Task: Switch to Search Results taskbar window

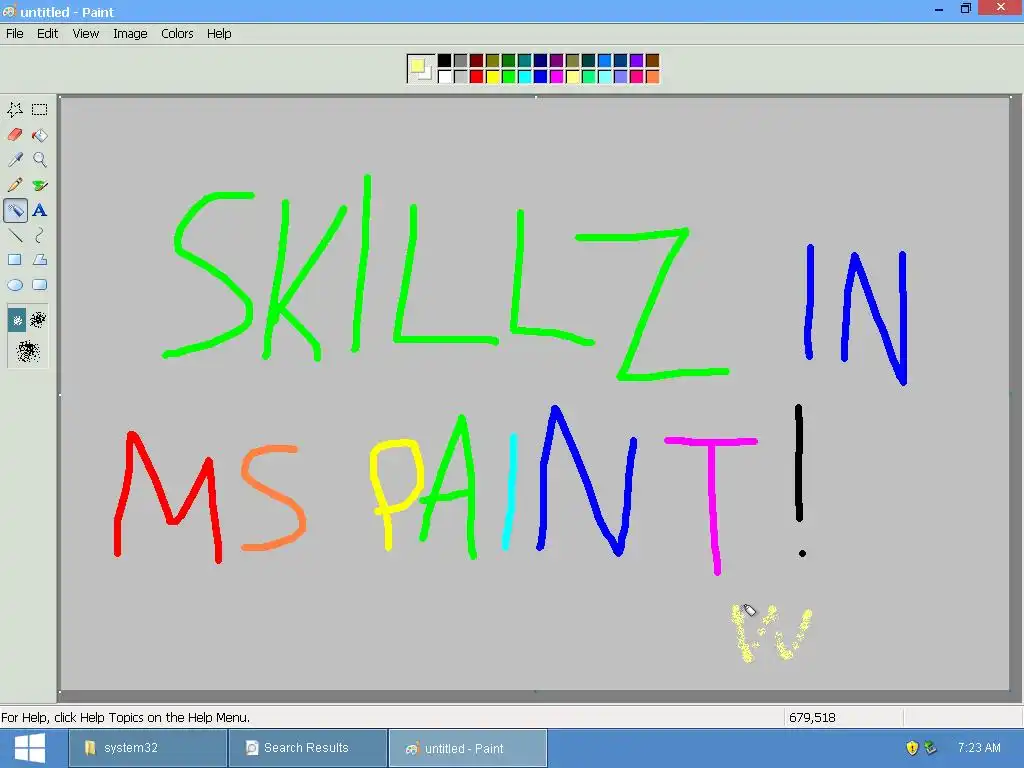Action: 308,748
